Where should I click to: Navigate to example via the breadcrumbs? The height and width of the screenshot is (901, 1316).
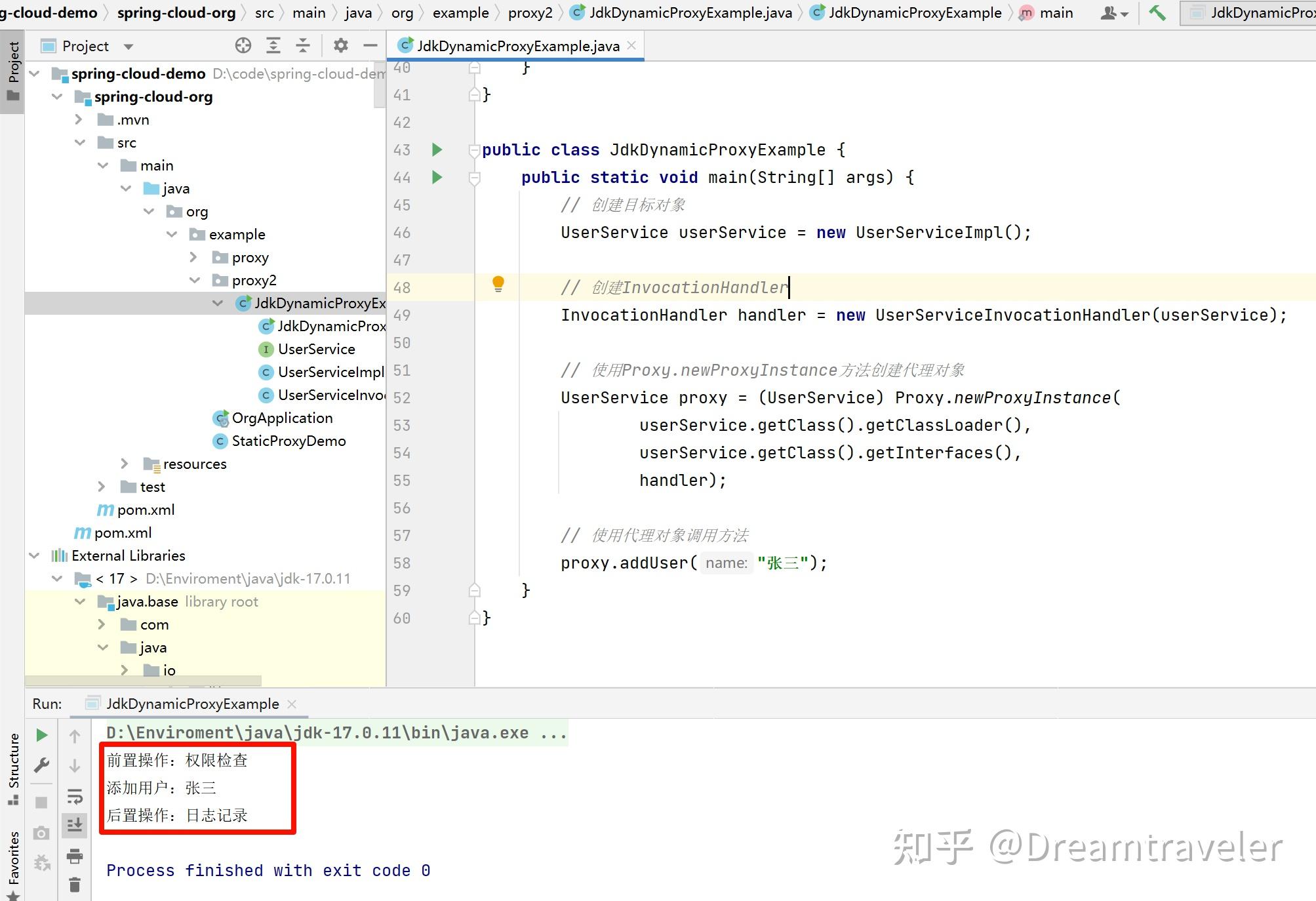[460, 12]
